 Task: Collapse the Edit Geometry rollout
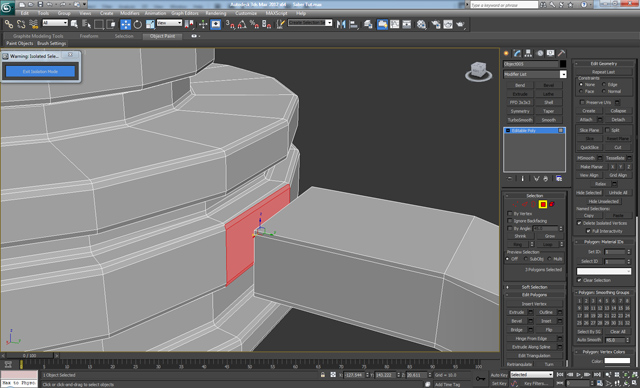pos(604,64)
